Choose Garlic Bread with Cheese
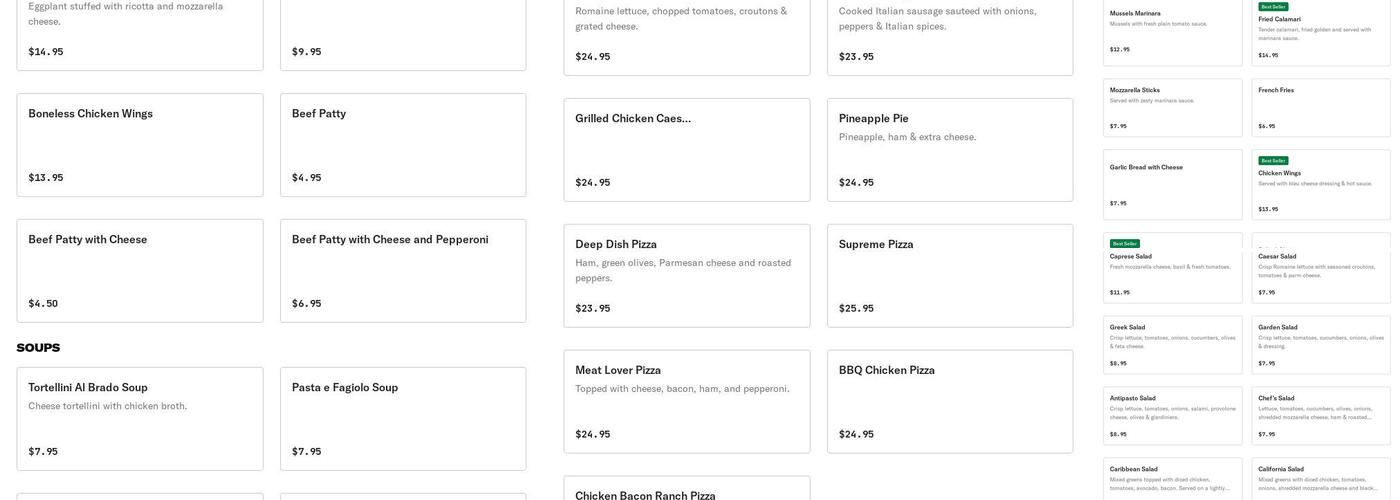 point(1172,185)
